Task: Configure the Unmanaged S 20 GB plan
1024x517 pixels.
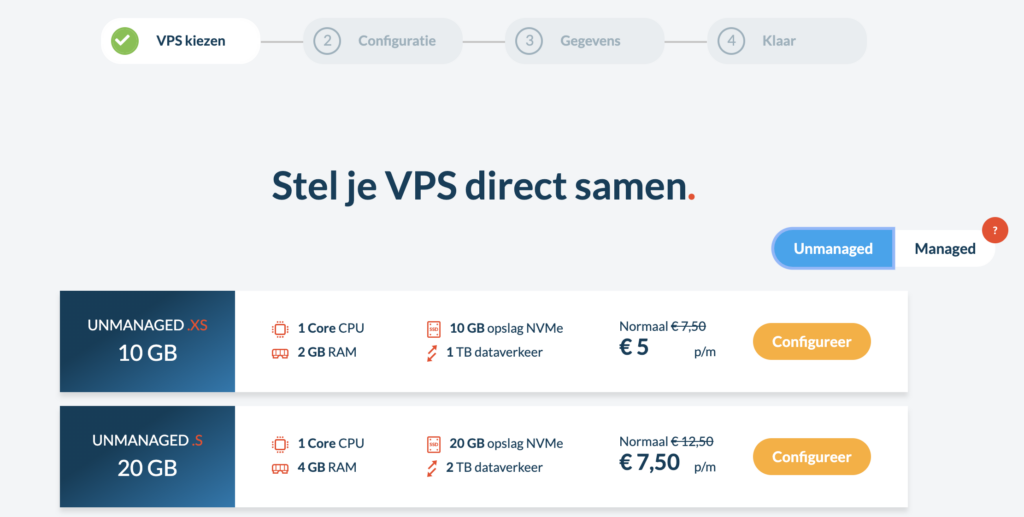Action: [811, 456]
